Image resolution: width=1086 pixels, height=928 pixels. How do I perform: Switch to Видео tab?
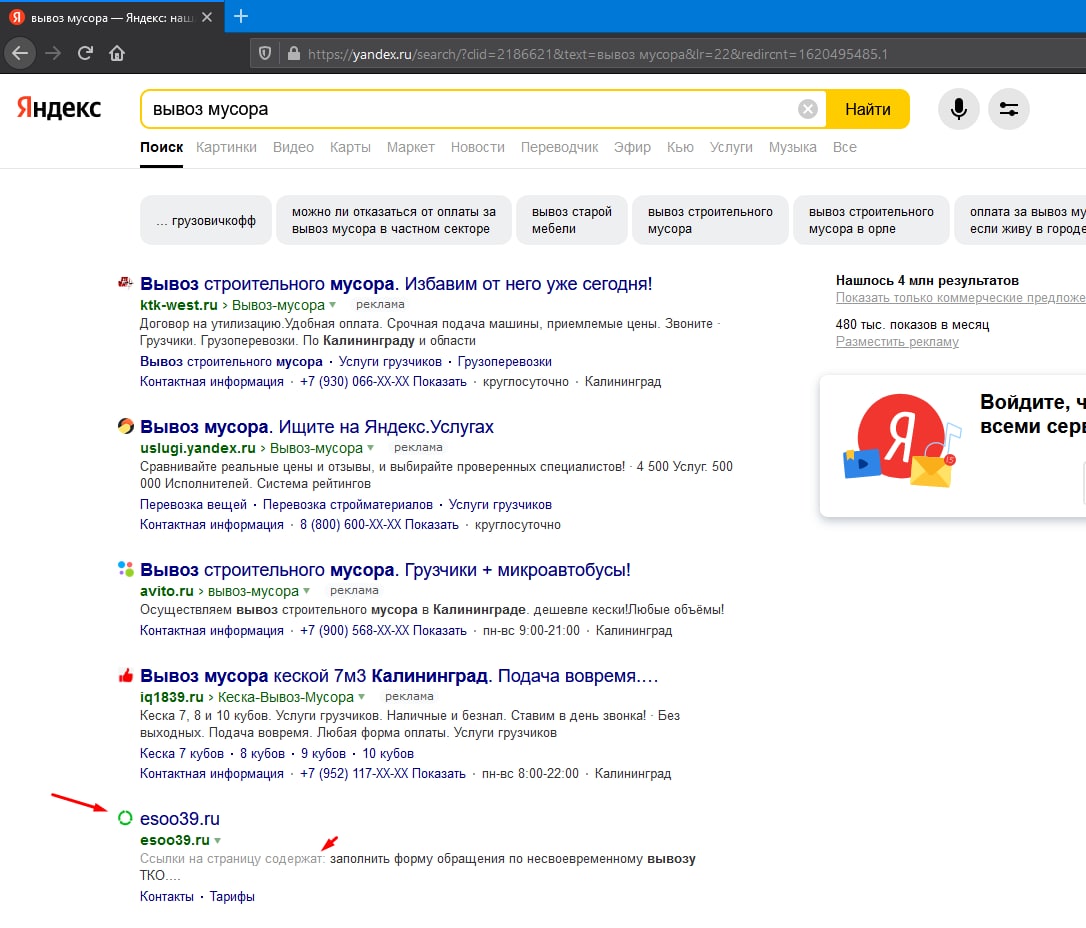[x=294, y=147]
